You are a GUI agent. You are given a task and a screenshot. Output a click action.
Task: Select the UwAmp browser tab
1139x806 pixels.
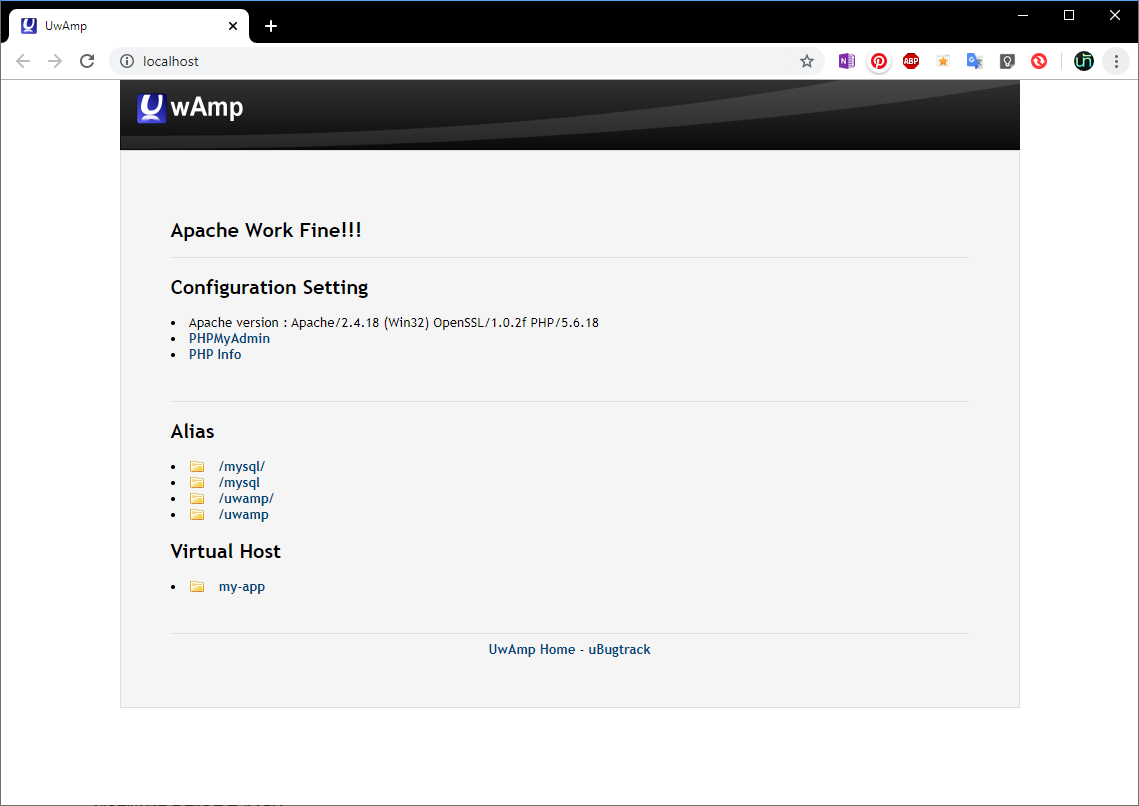click(x=129, y=26)
